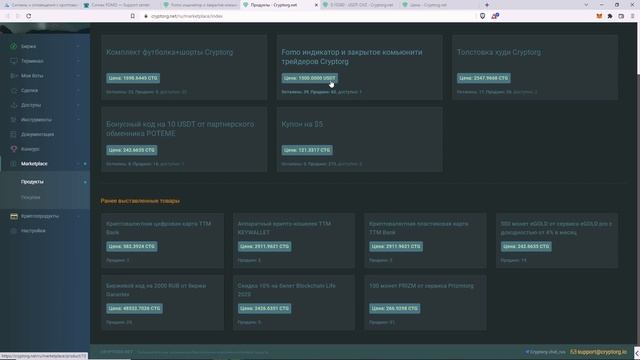Click the Биржа sidebar icon
640x360 pixels.
pos(13,46)
